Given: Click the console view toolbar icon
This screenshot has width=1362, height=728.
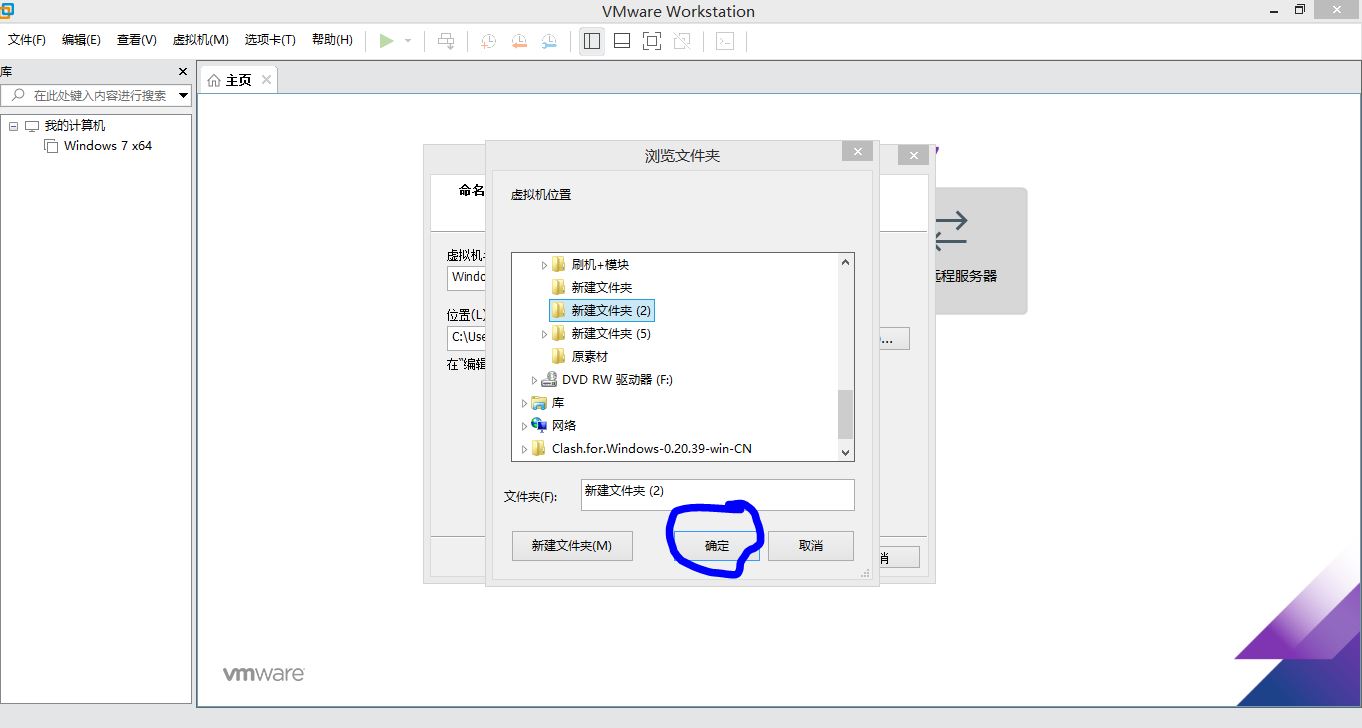Looking at the screenshot, I should [x=725, y=41].
